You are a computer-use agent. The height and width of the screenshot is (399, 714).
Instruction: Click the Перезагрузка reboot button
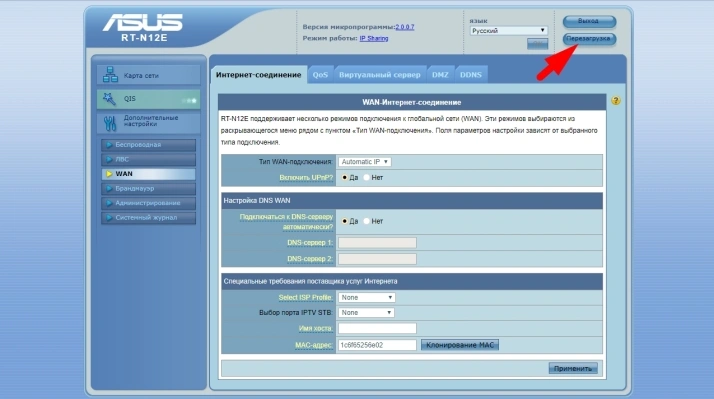click(589, 39)
